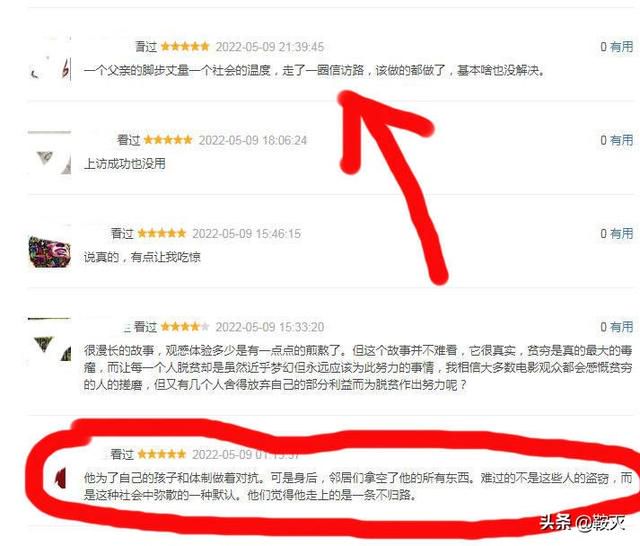Click the '0 有用' link on the 15:46:15 review
This screenshot has height=546, width=640.
coord(616,233)
